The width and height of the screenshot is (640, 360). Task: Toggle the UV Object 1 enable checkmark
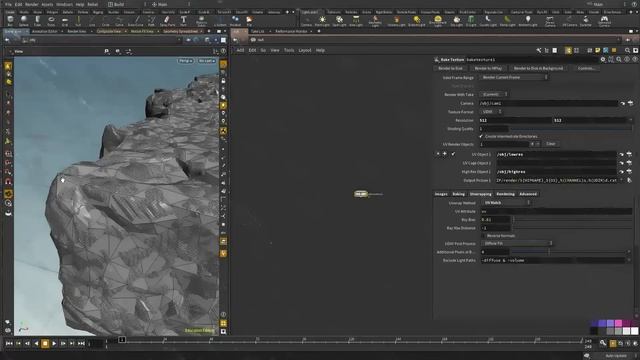[453, 154]
